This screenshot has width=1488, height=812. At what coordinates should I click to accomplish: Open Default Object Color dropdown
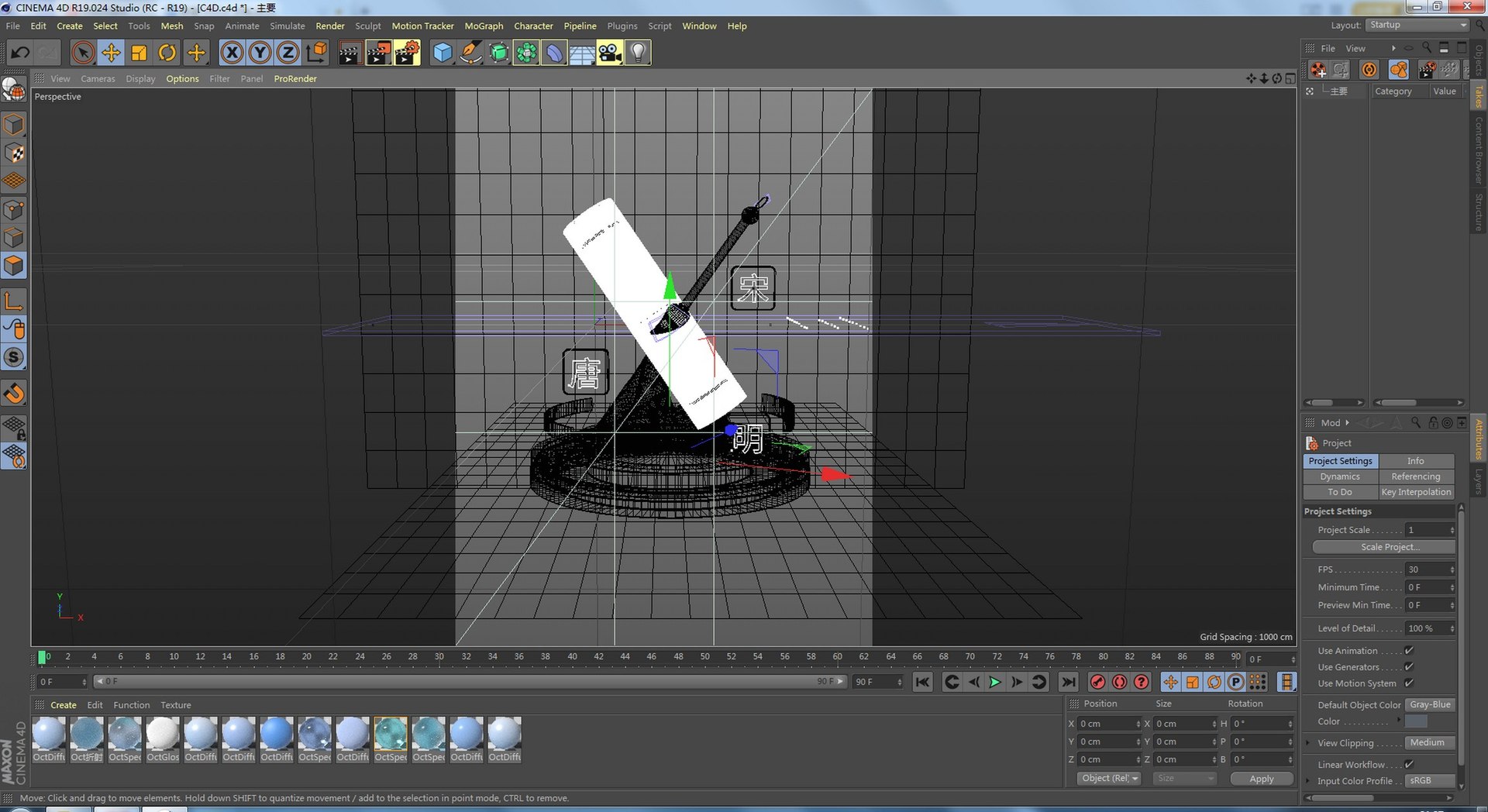pos(1431,705)
